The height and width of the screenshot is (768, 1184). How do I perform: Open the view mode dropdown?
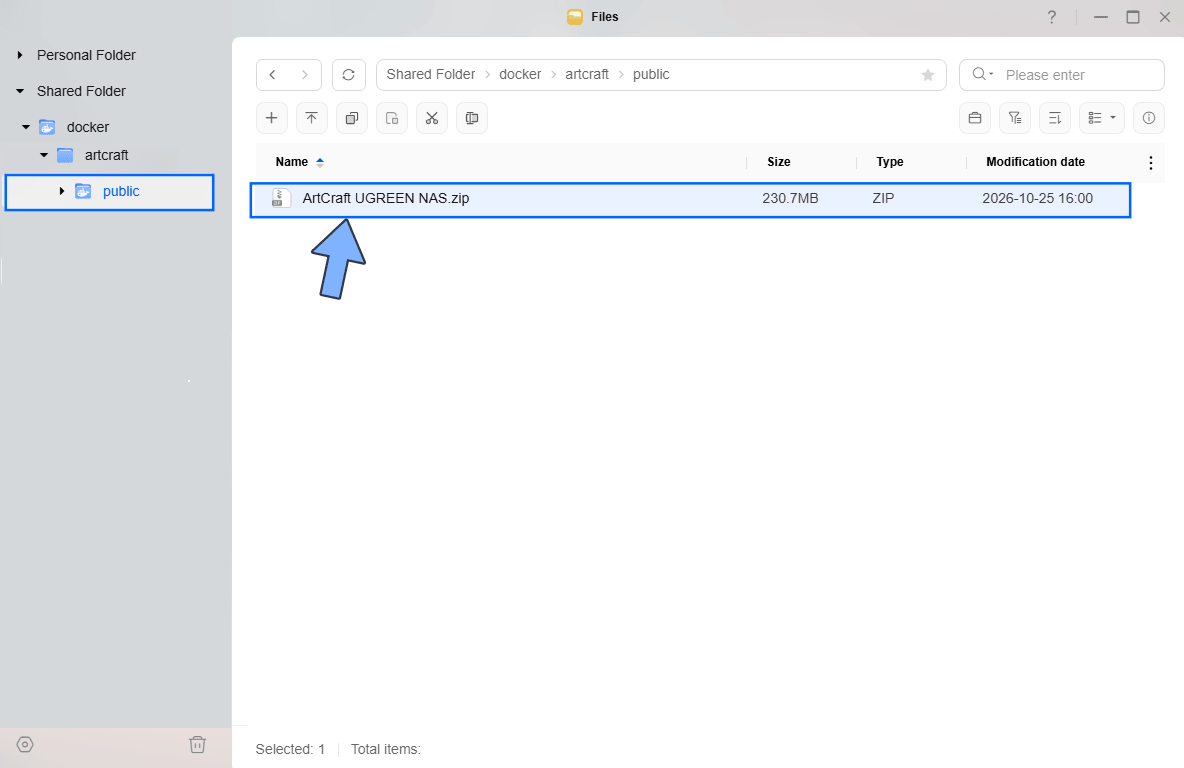point(1102,118)
